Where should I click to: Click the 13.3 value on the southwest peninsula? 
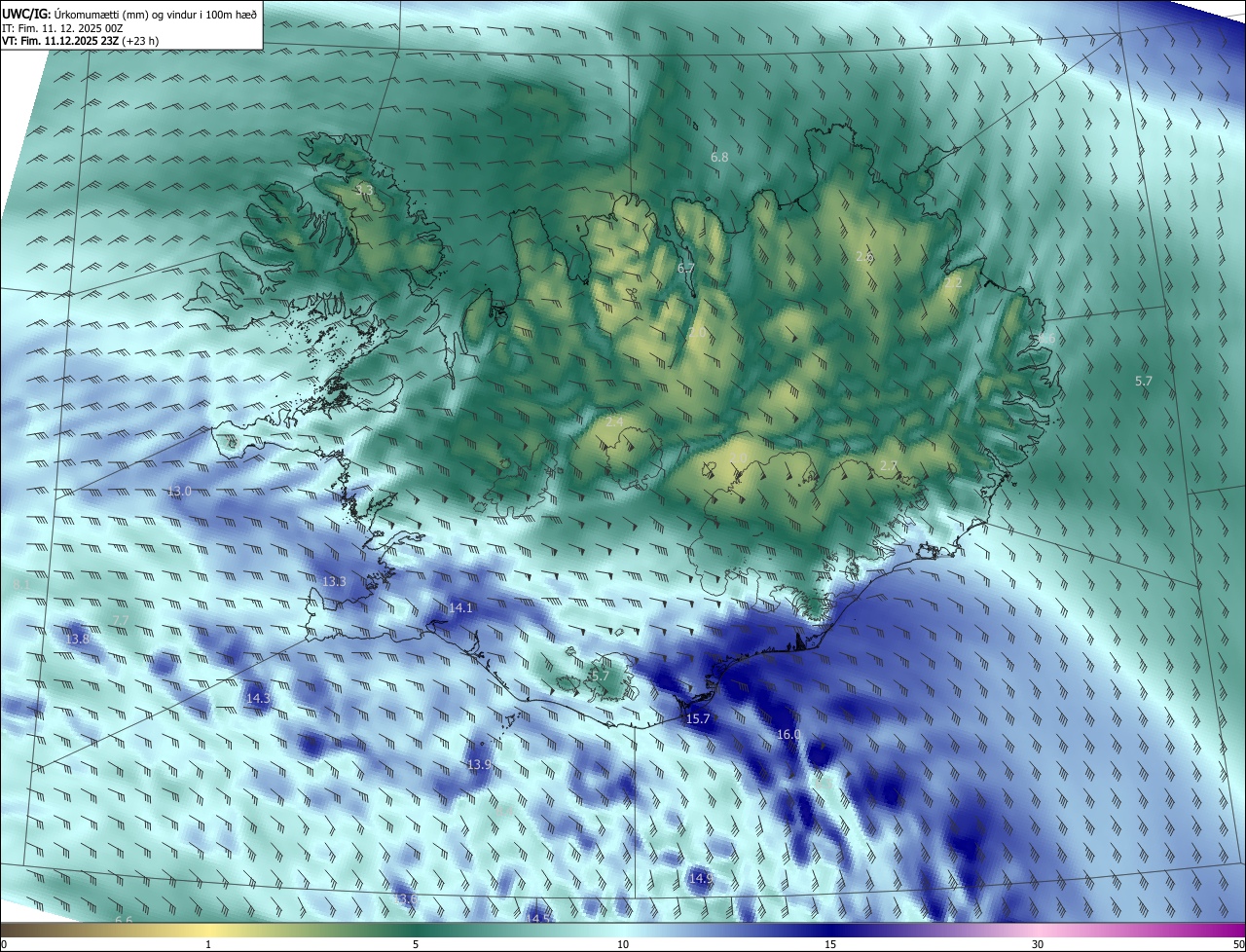coord(334,582)
